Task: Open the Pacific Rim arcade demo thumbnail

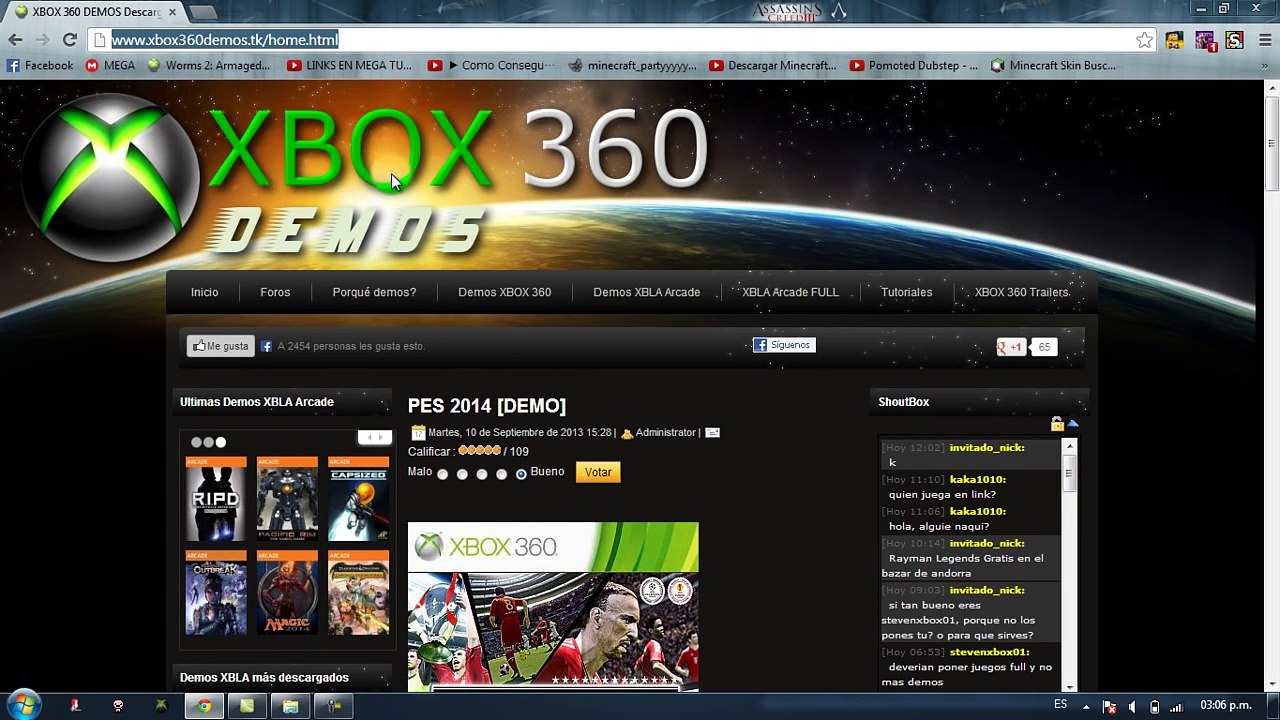Action: tap(287, 499)
